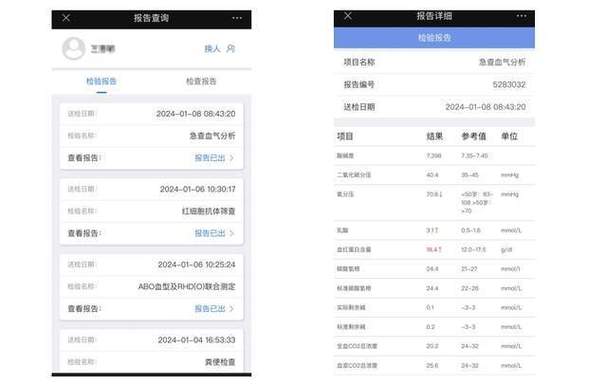This screenshot has width=607, height=384.
Task: Click the test name 急查血气分析 in the list
Action: click(x=212, y=136)
